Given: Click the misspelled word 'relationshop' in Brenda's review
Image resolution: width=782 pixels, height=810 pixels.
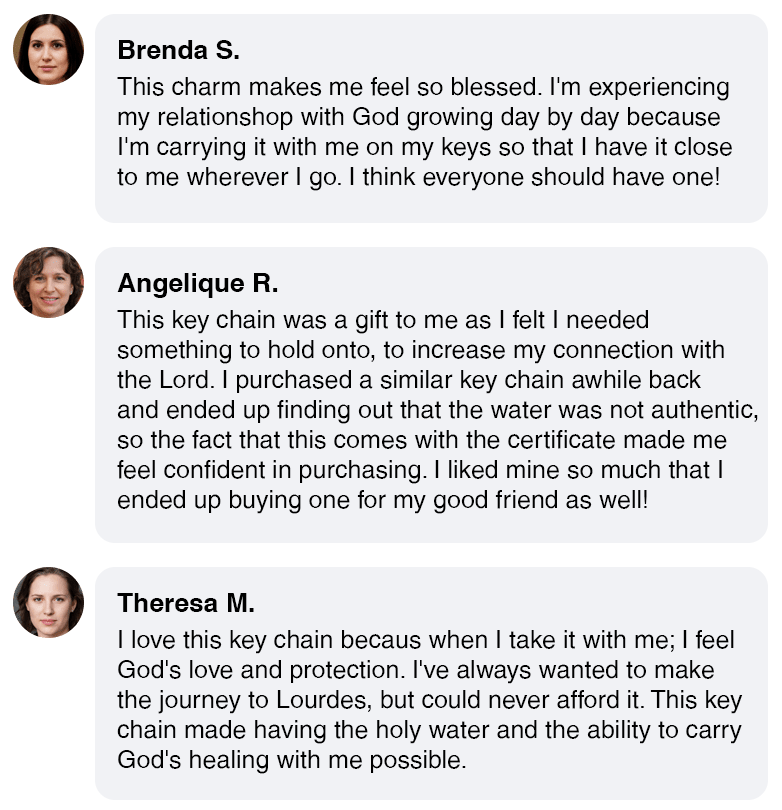Looking at the screenshot, I should pos(225,117).
